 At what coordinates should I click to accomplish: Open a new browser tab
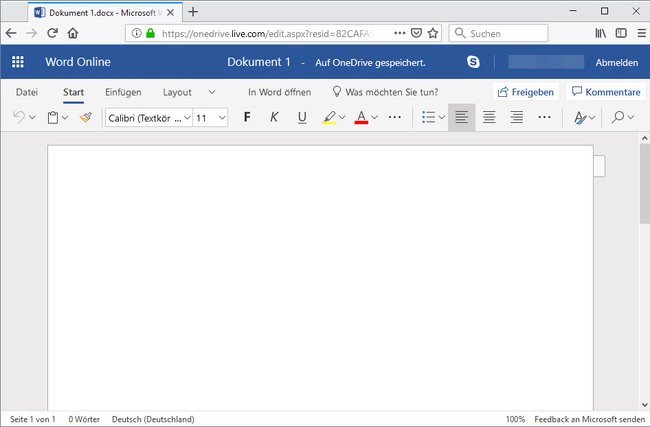[193, 12]
